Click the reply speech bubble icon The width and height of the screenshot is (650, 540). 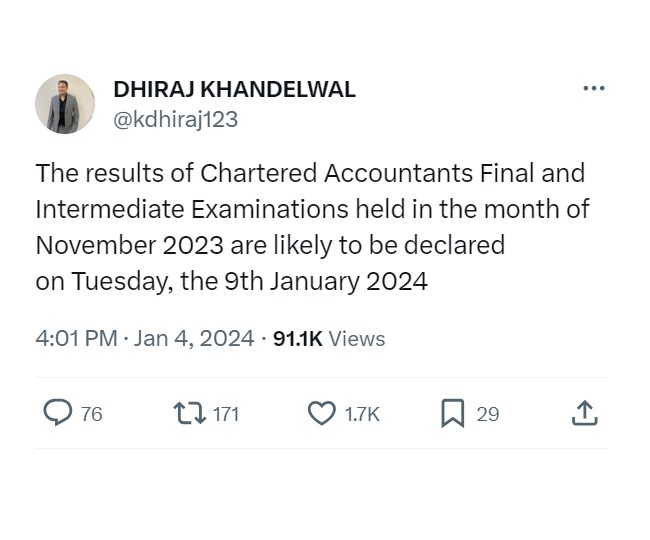click(58, 412)
